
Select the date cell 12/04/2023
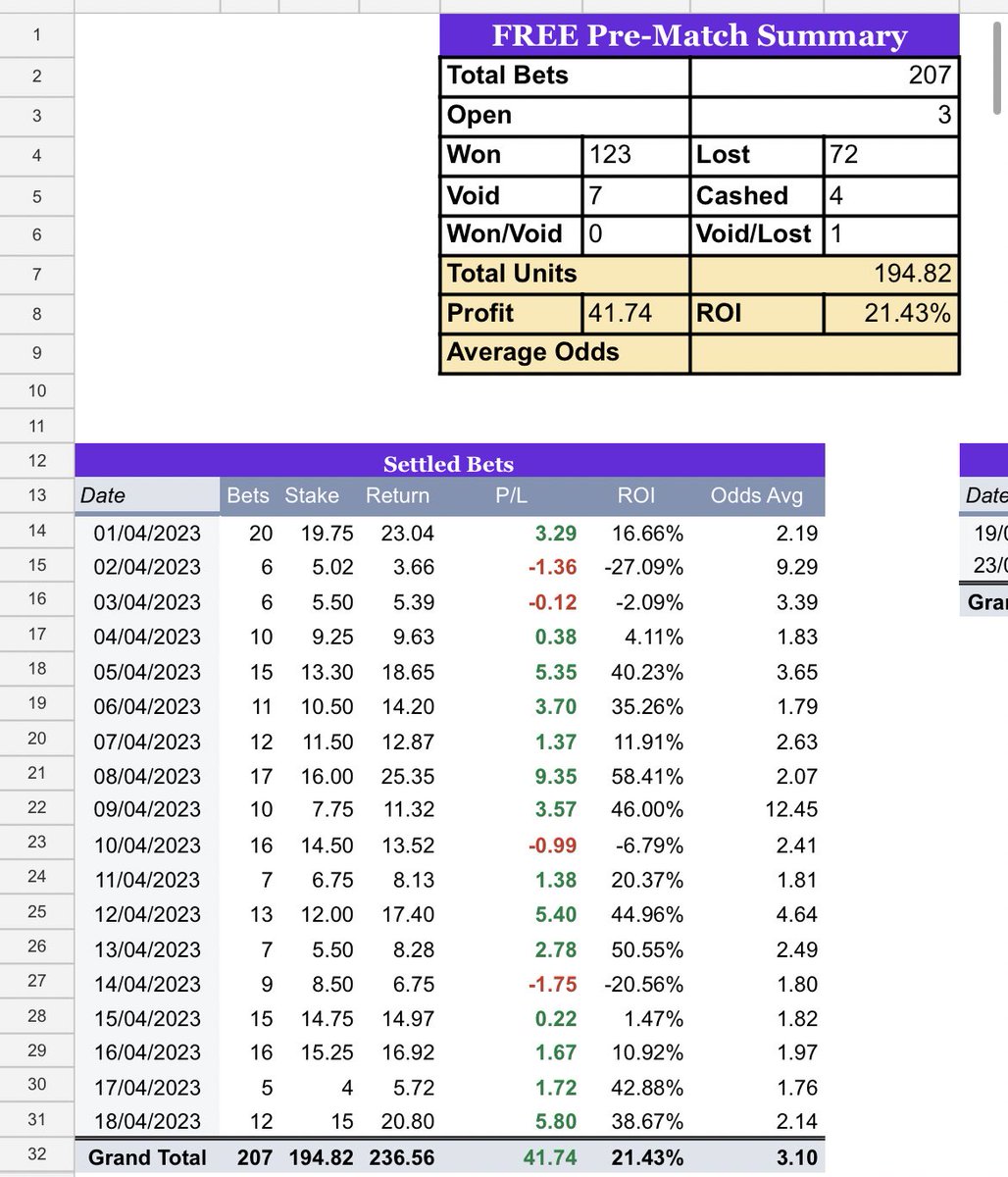tap(147, 914)
